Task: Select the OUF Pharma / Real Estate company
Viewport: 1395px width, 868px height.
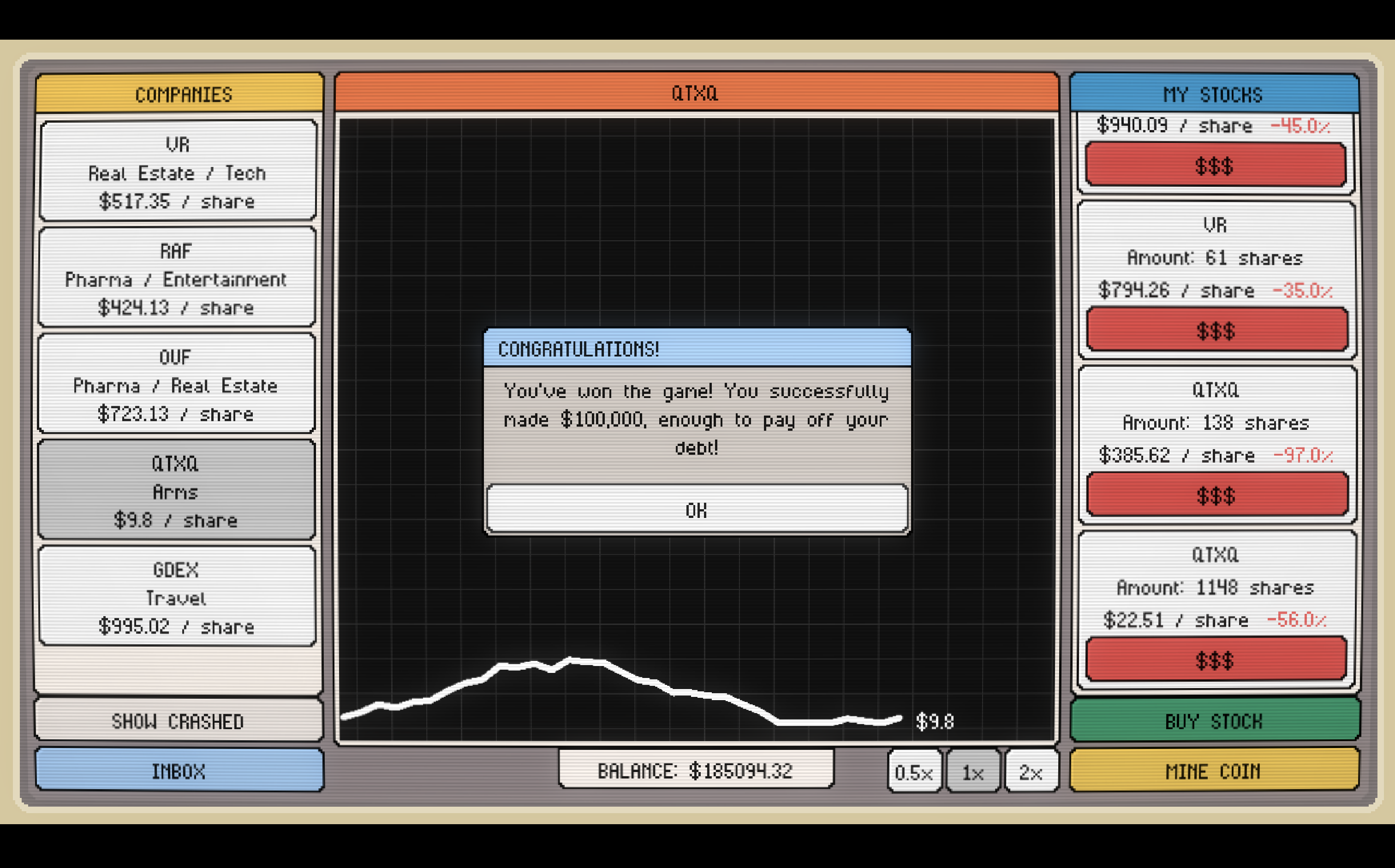Action: [176, 384]
